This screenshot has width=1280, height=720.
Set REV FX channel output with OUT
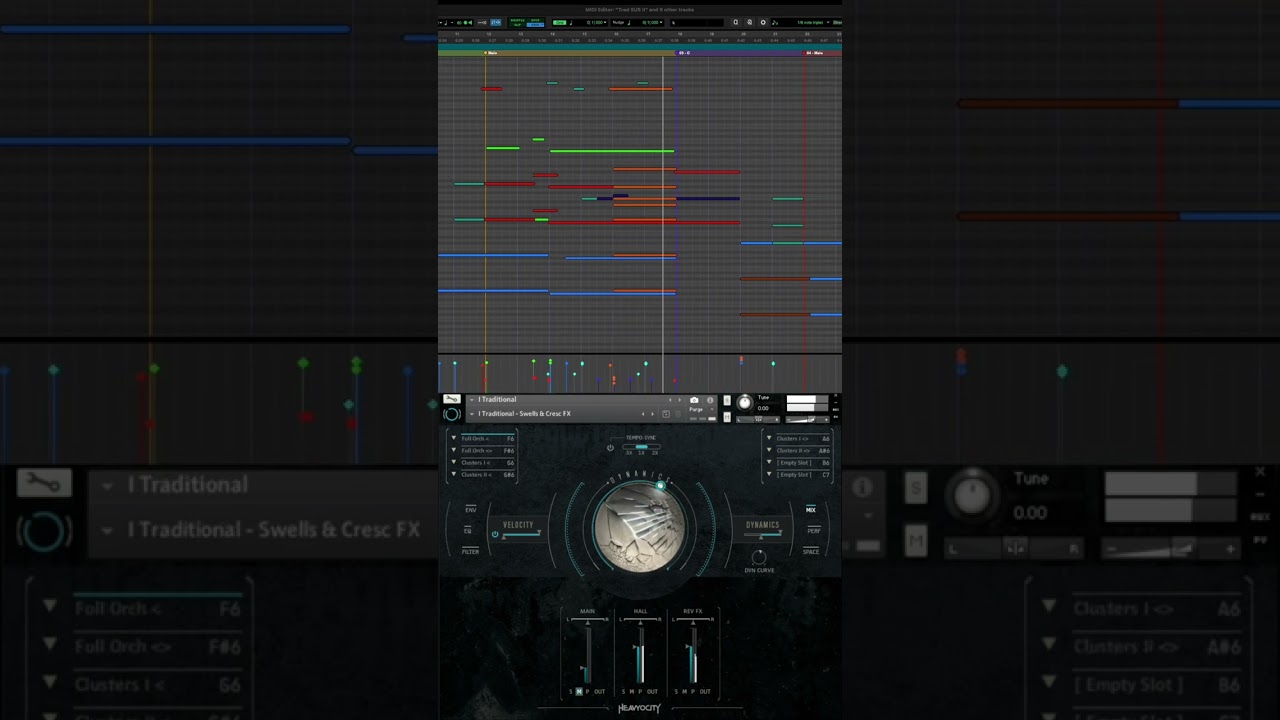click(x=705, y=692)
